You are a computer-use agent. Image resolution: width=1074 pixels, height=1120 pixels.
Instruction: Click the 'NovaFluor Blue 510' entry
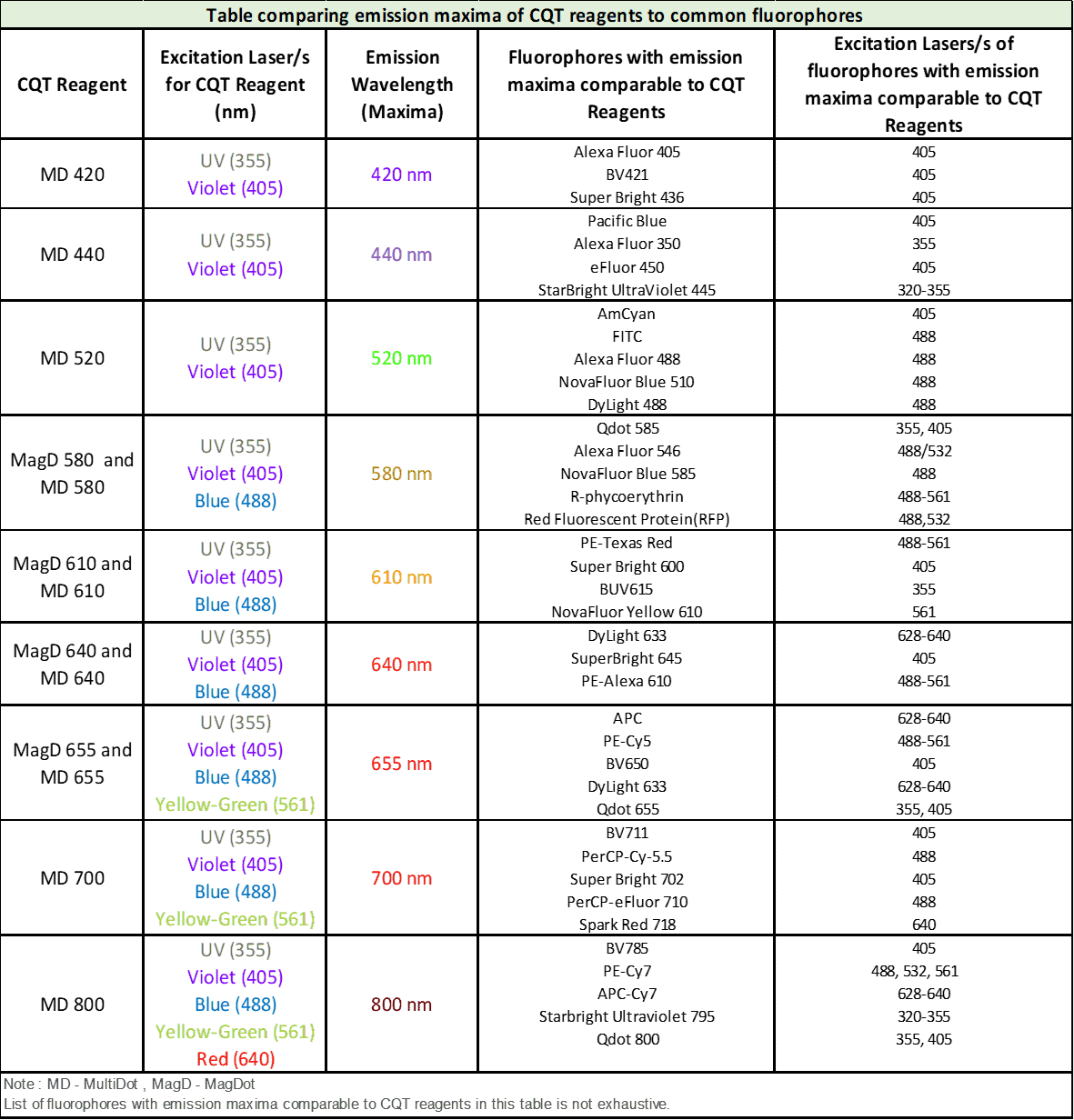[627, 382]
